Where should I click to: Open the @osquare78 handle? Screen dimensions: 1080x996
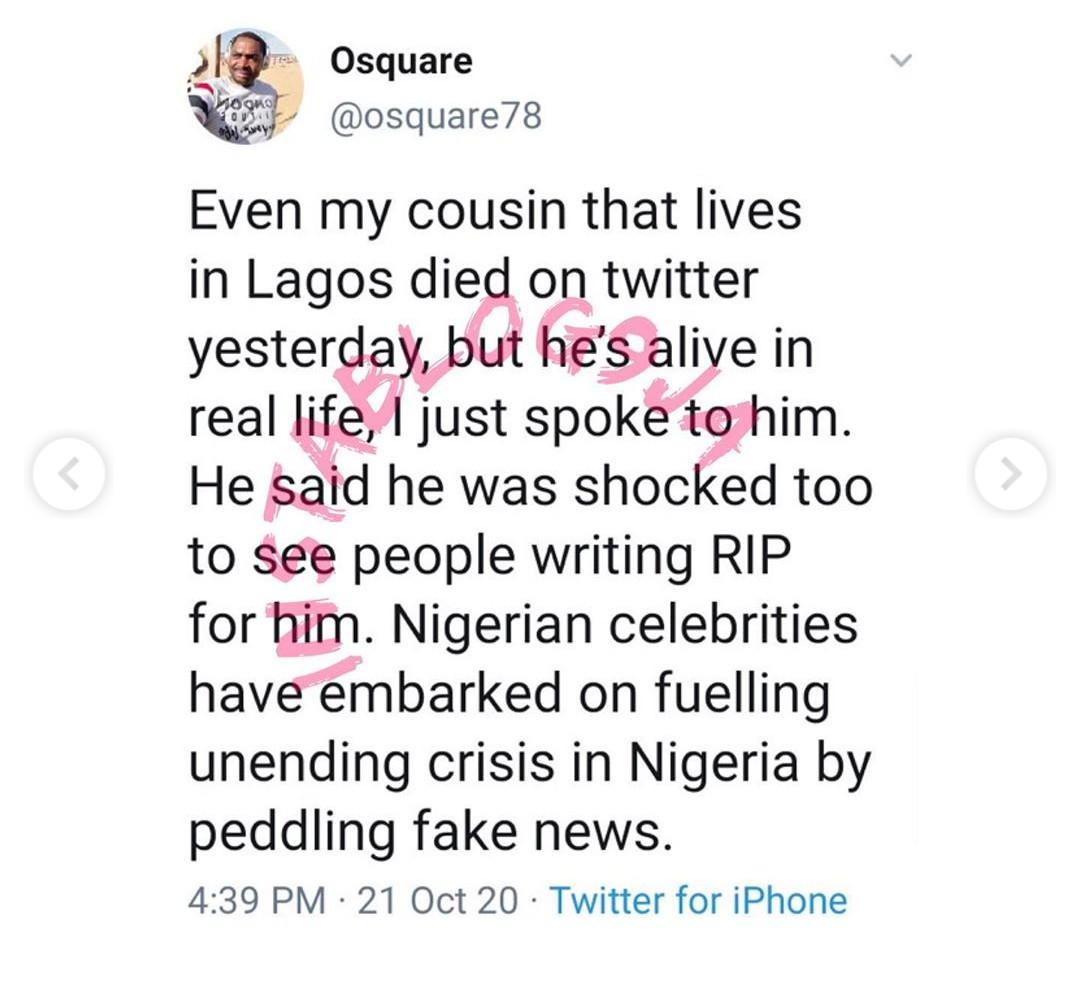pyautogui.click(x=435, y=116)
